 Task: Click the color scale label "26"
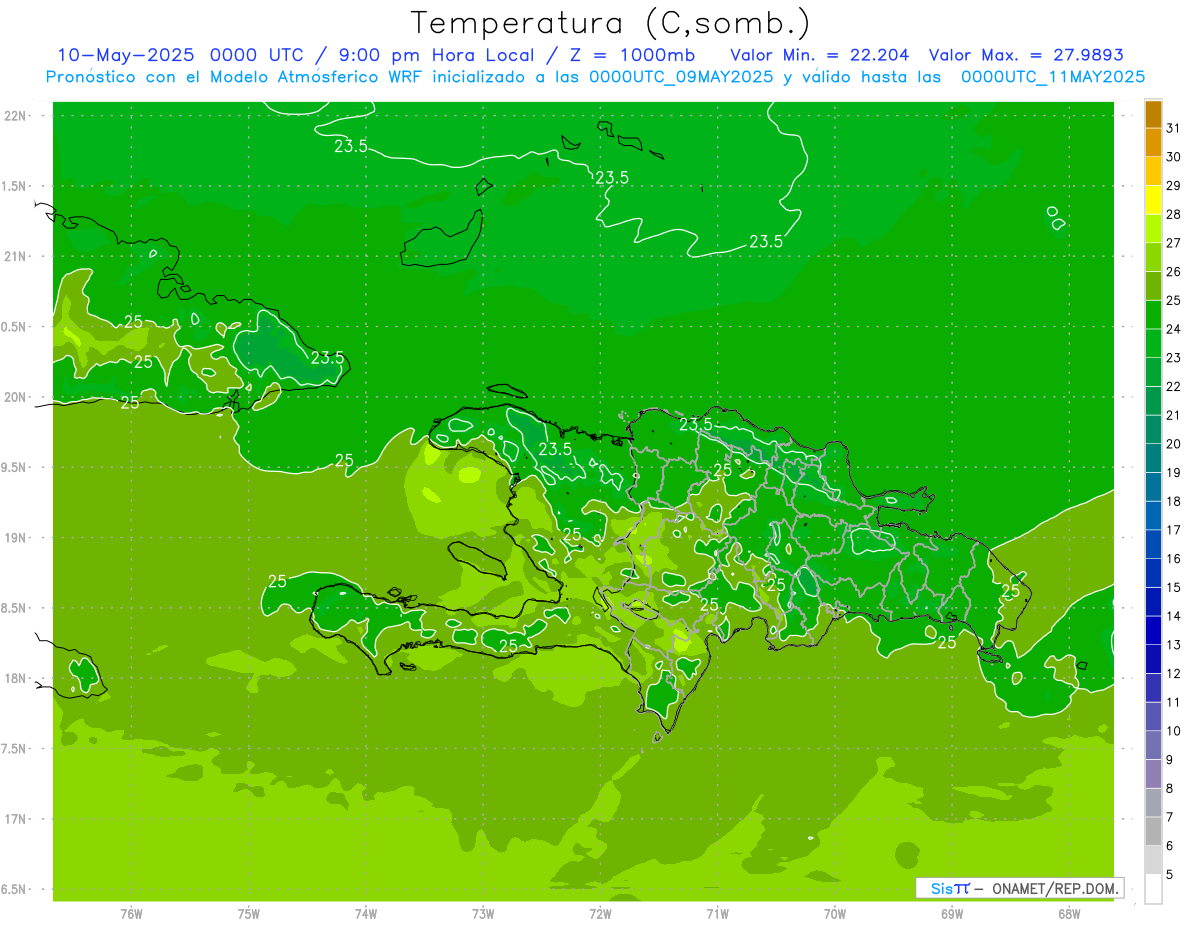click(x=1173, y=271)
